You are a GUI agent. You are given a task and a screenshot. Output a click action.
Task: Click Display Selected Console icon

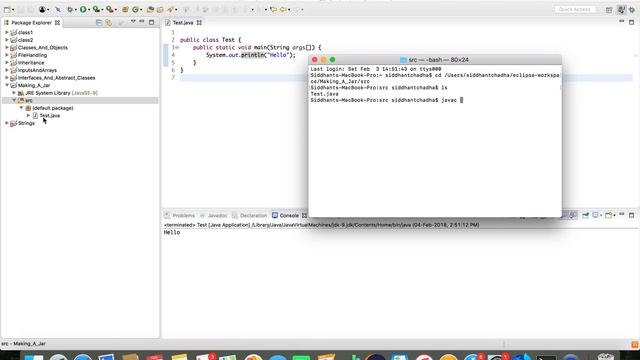pos(596,215)
